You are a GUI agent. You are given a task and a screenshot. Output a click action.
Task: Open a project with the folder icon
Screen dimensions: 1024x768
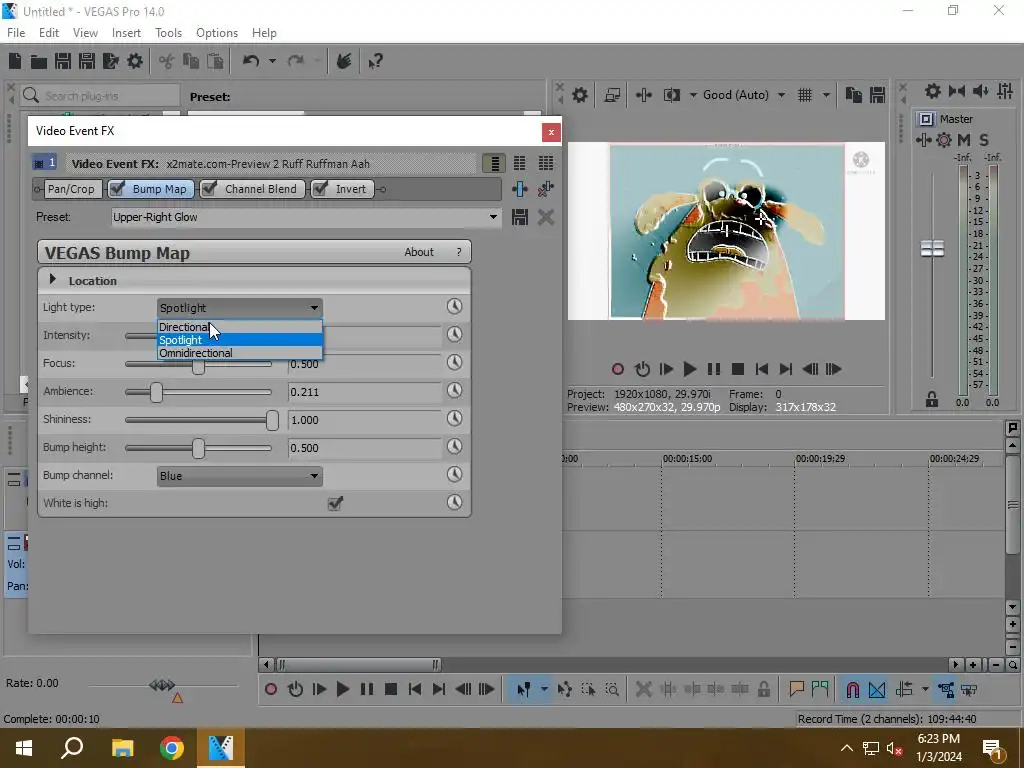[39, 61]
